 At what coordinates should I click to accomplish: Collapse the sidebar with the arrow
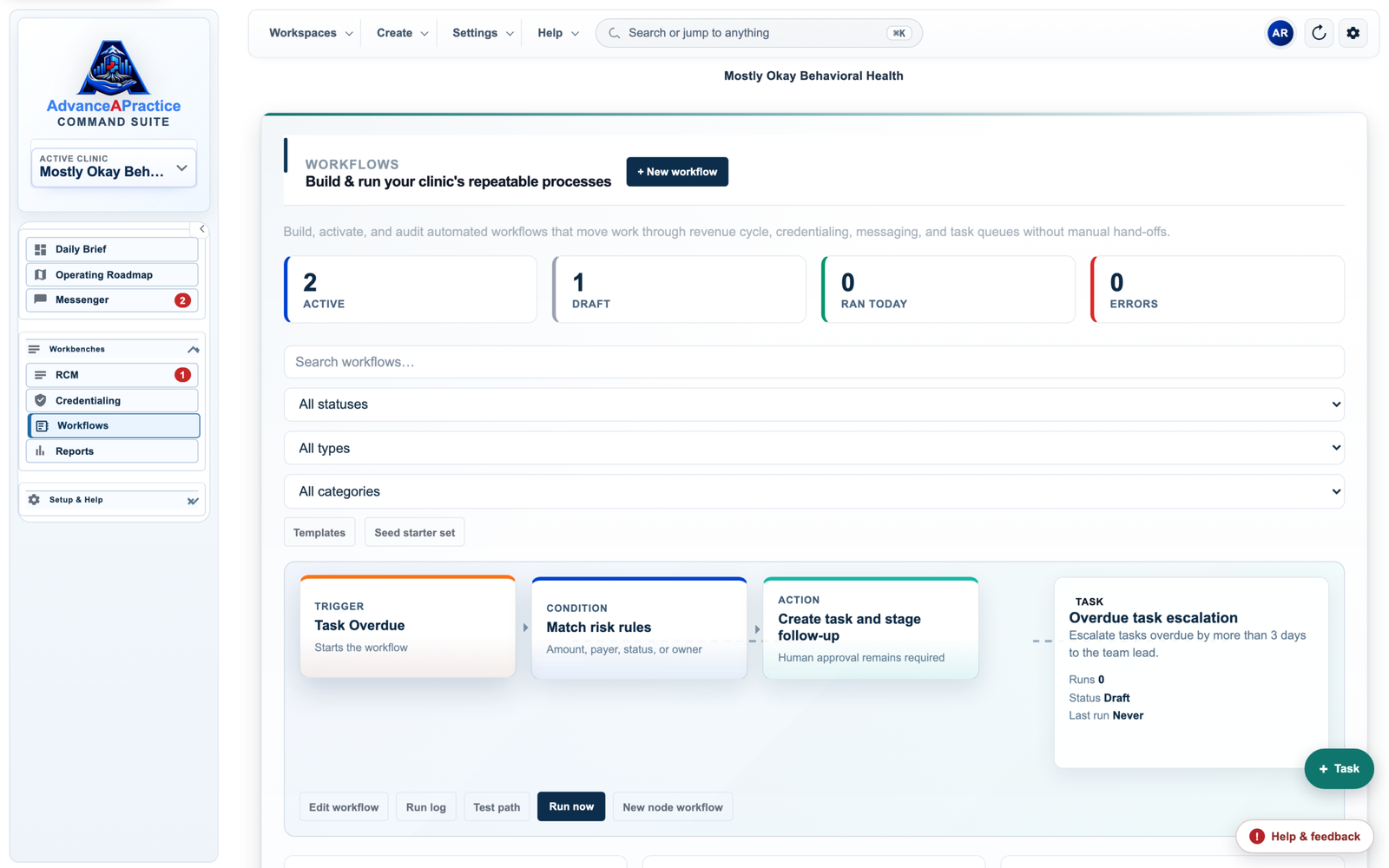pyautogui.click(x=201, y=229)
